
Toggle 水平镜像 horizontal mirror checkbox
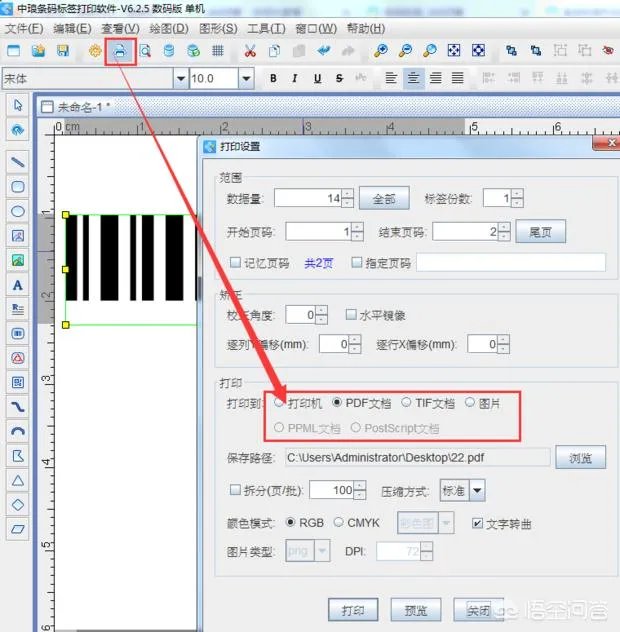(x=351, y=314)
